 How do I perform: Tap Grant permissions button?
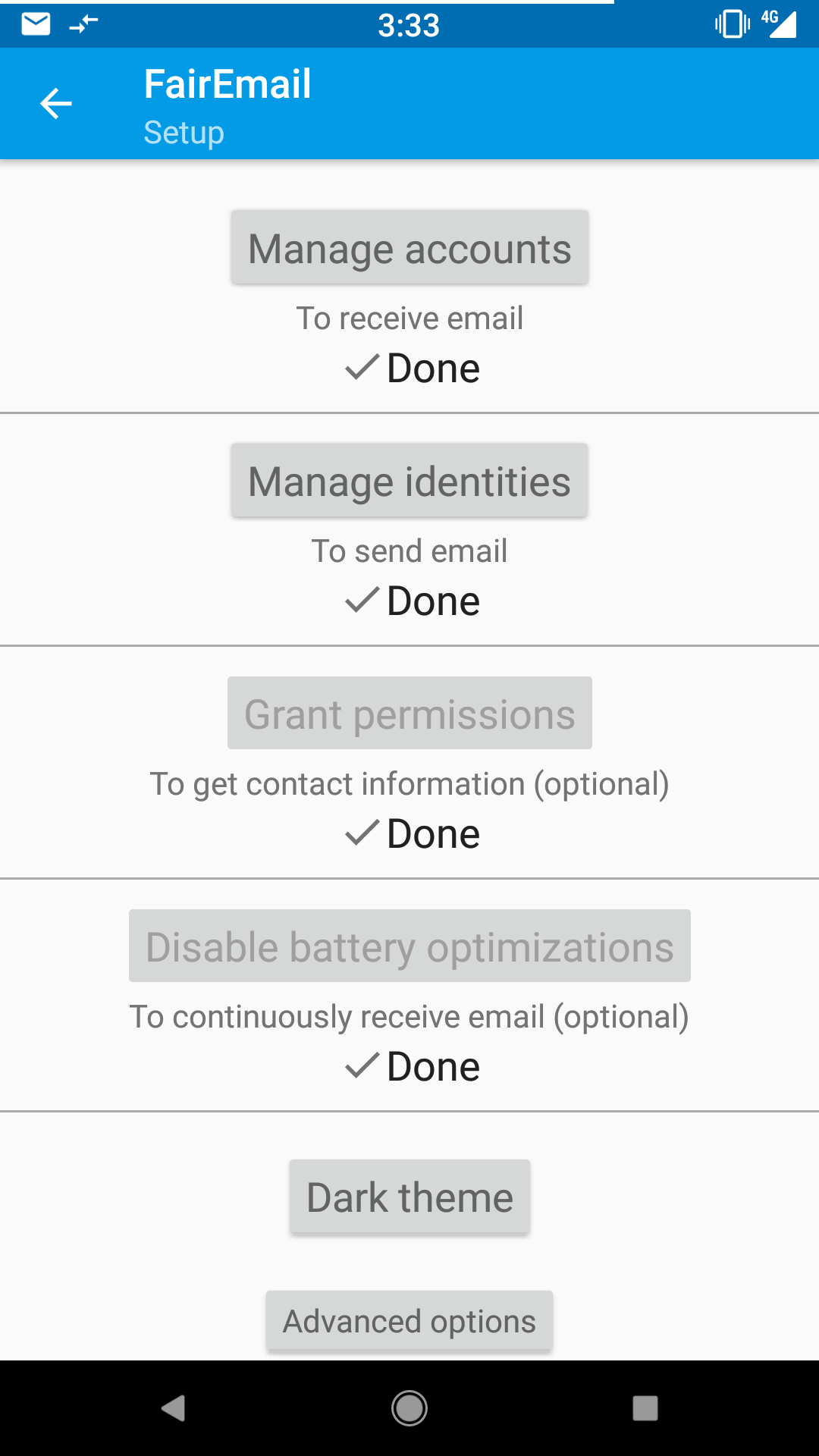(409, 714)
